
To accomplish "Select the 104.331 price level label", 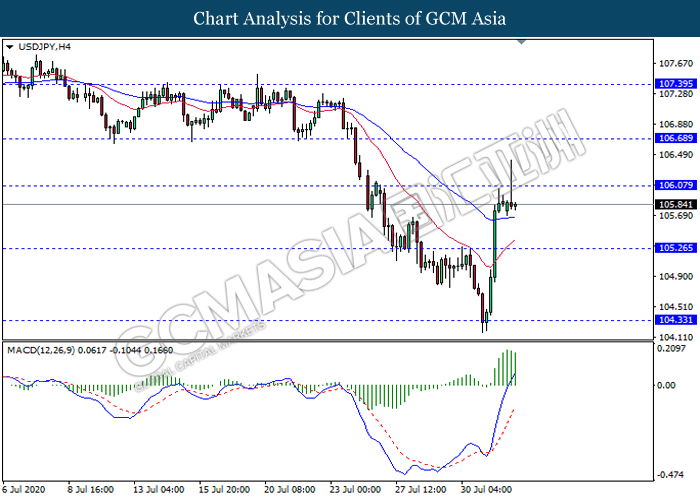I will (x=676, y=320).
